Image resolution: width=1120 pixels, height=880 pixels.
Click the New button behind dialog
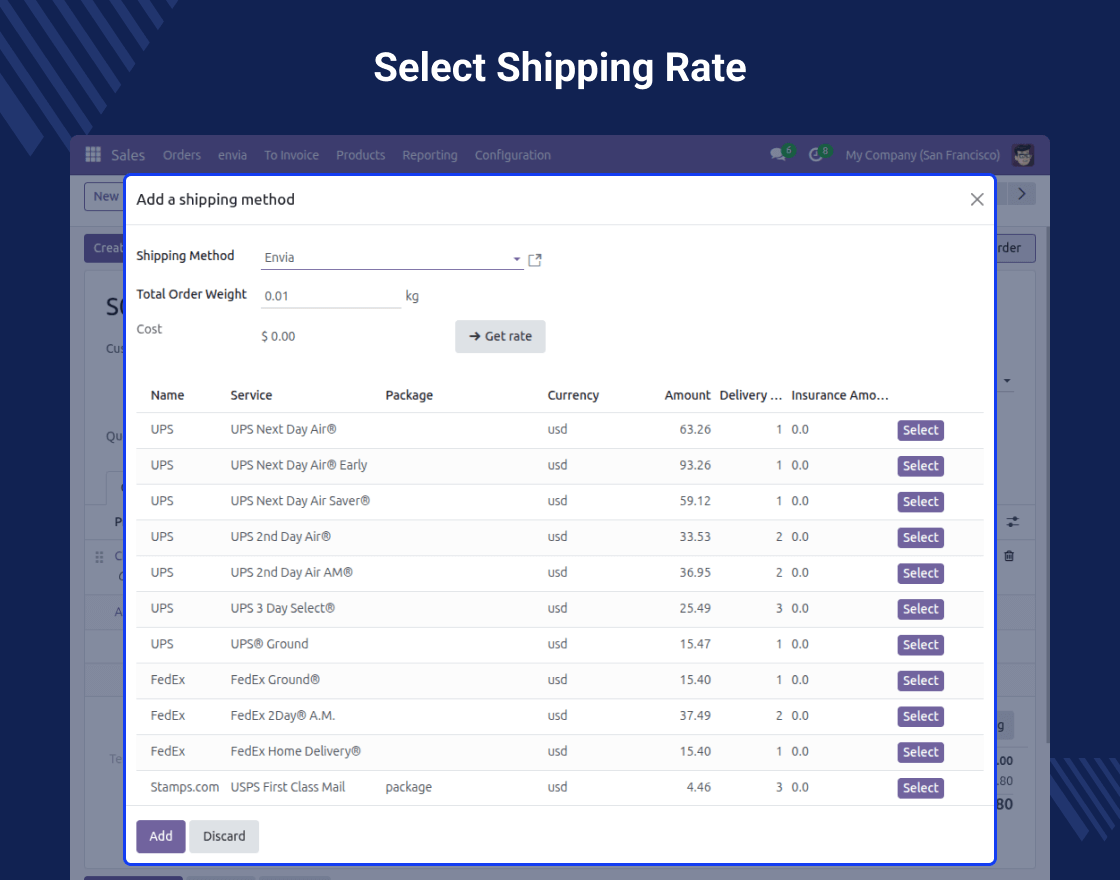105,196
